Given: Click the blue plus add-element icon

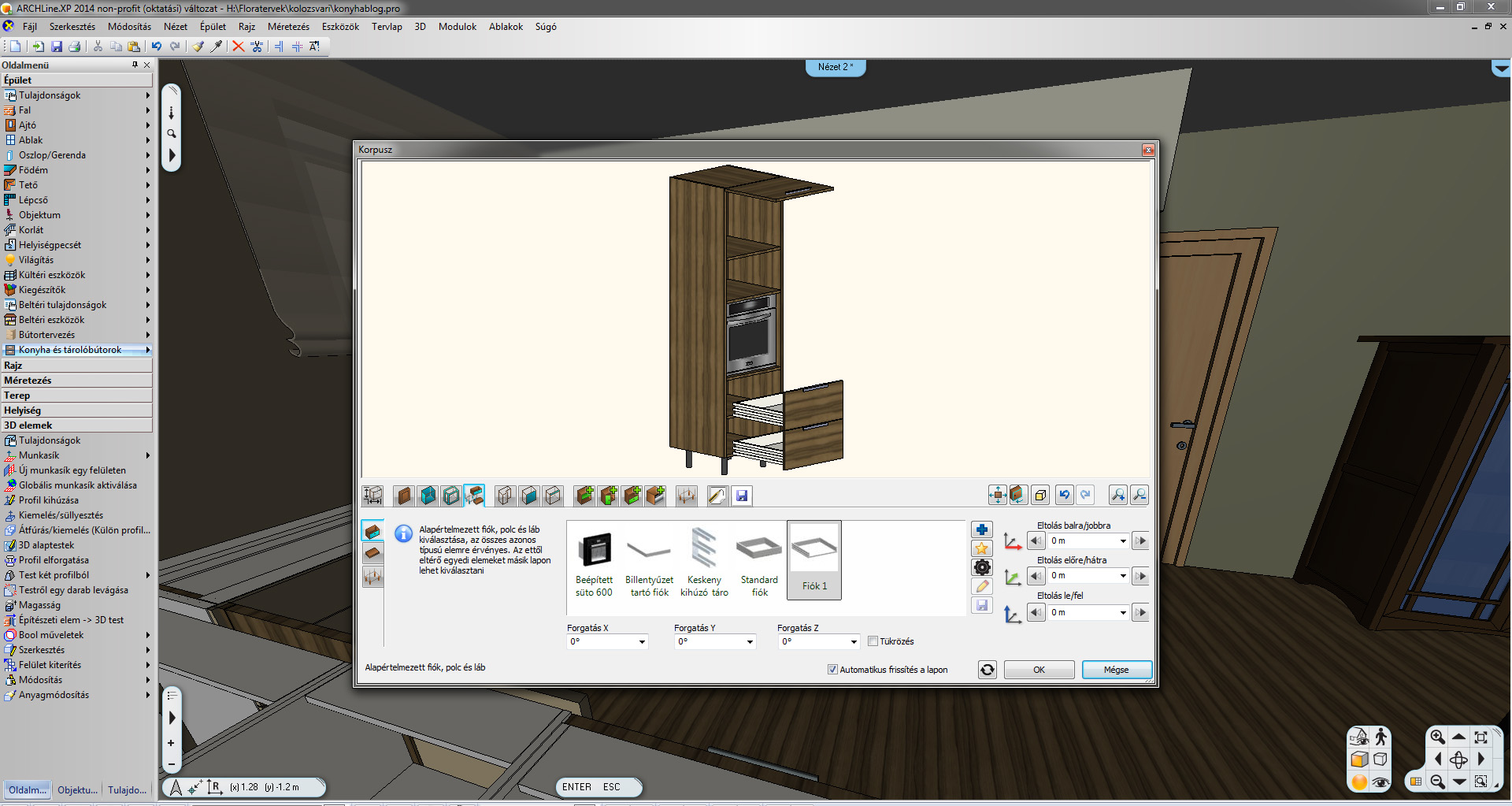Looking at the screenshot, I should tap(982, 529).
